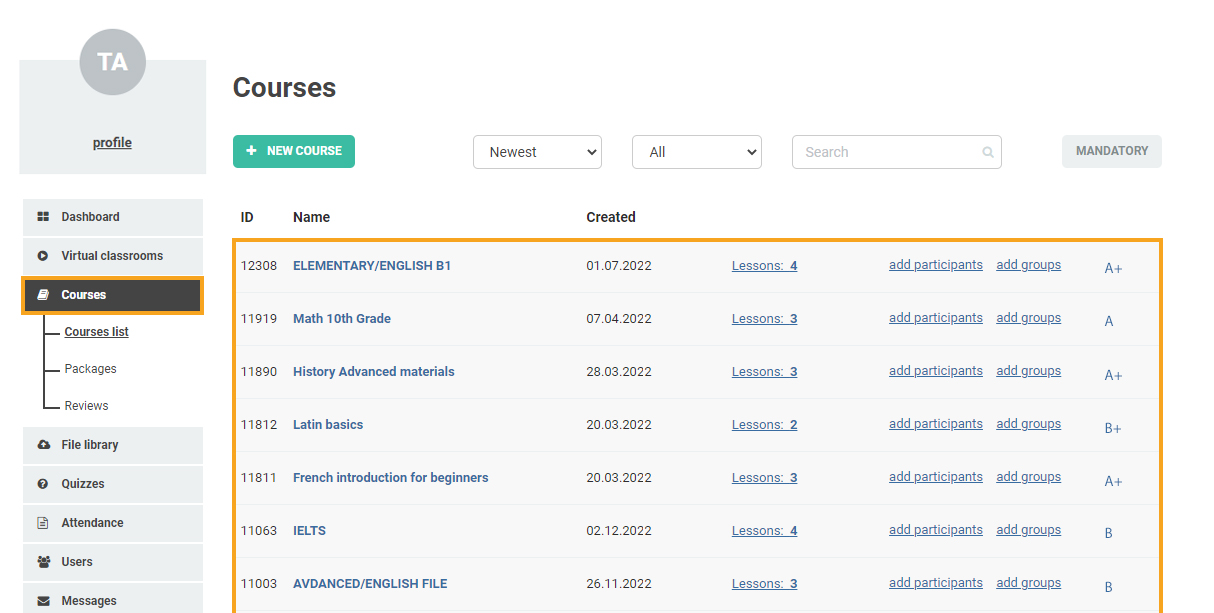The image size is (1214, 613).
Task: Click the Dashboard grid icon
Action: tap(43, 217)
